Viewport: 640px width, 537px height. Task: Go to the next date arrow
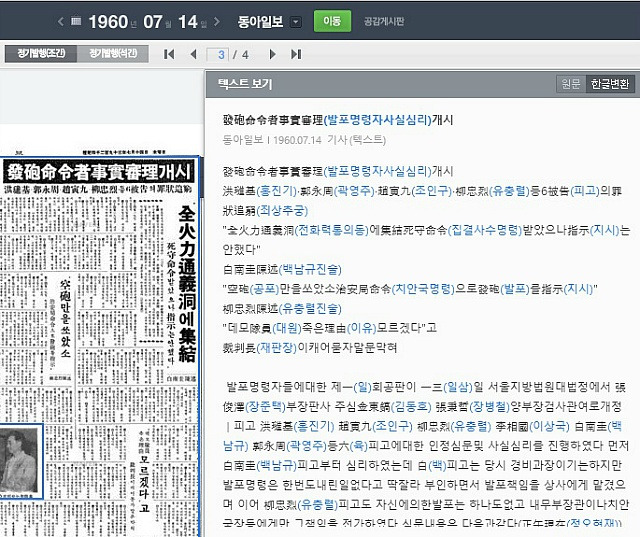click(x=217, y=21)
